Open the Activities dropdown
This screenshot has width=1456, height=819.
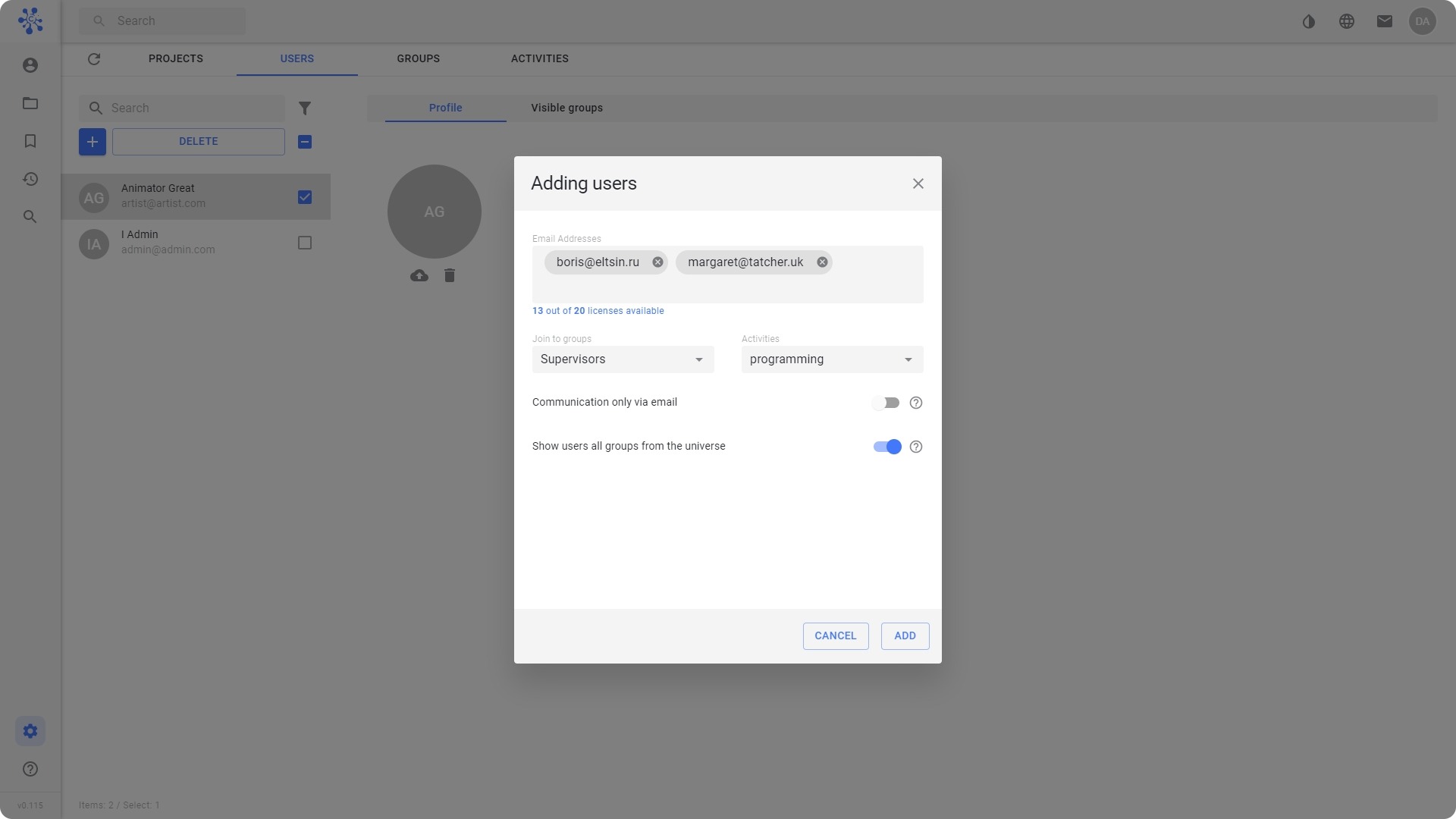833,359
